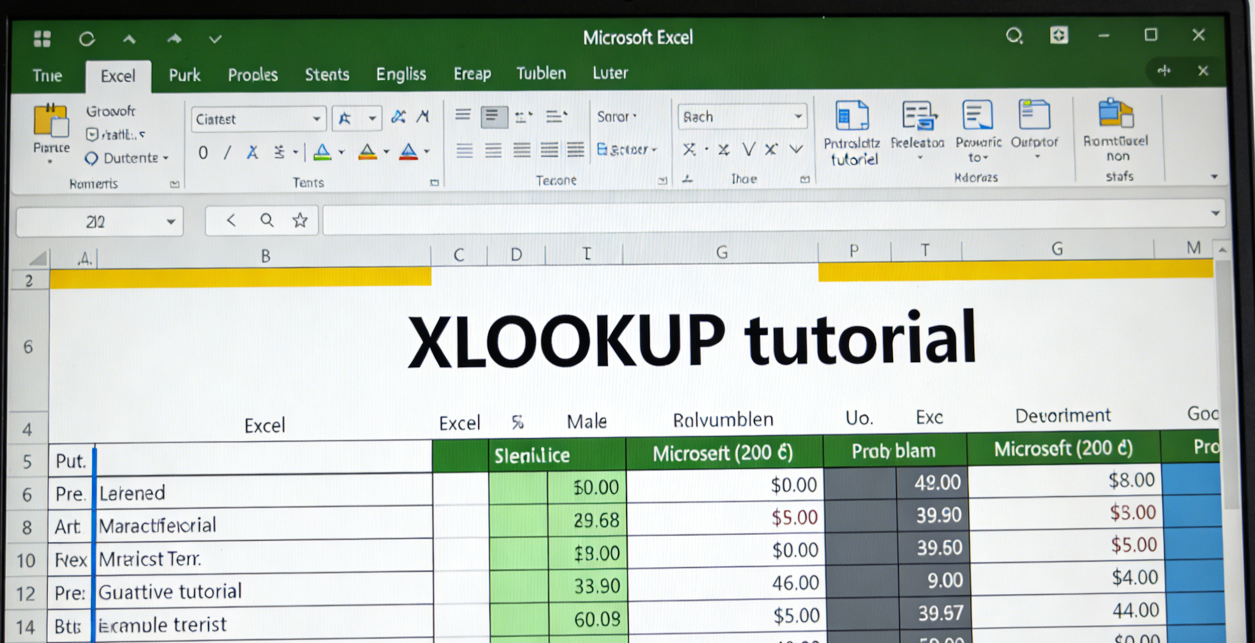Open the Saror dropdown

[x=617, y=116]
